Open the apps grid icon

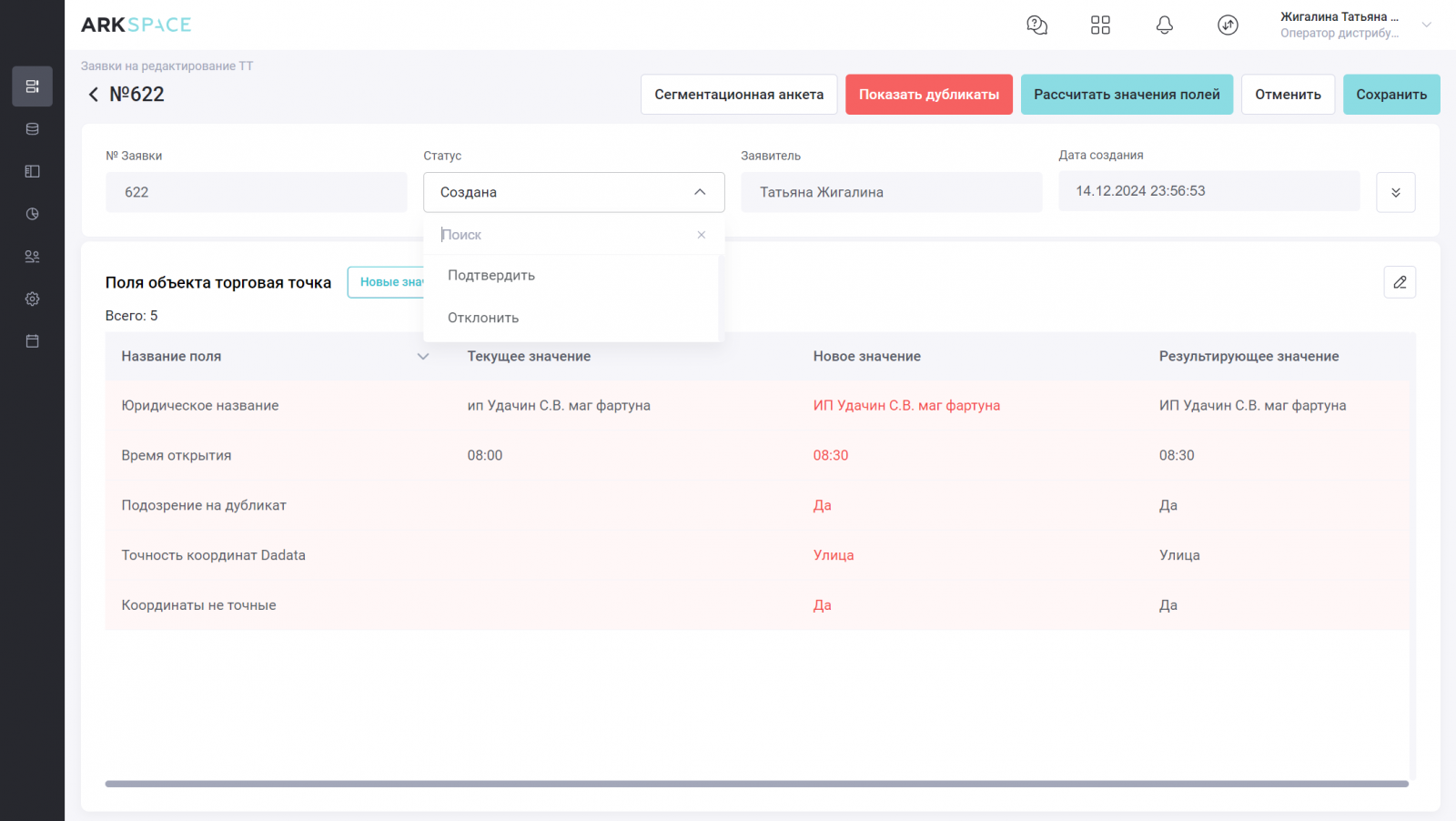tap(1100, 25)
